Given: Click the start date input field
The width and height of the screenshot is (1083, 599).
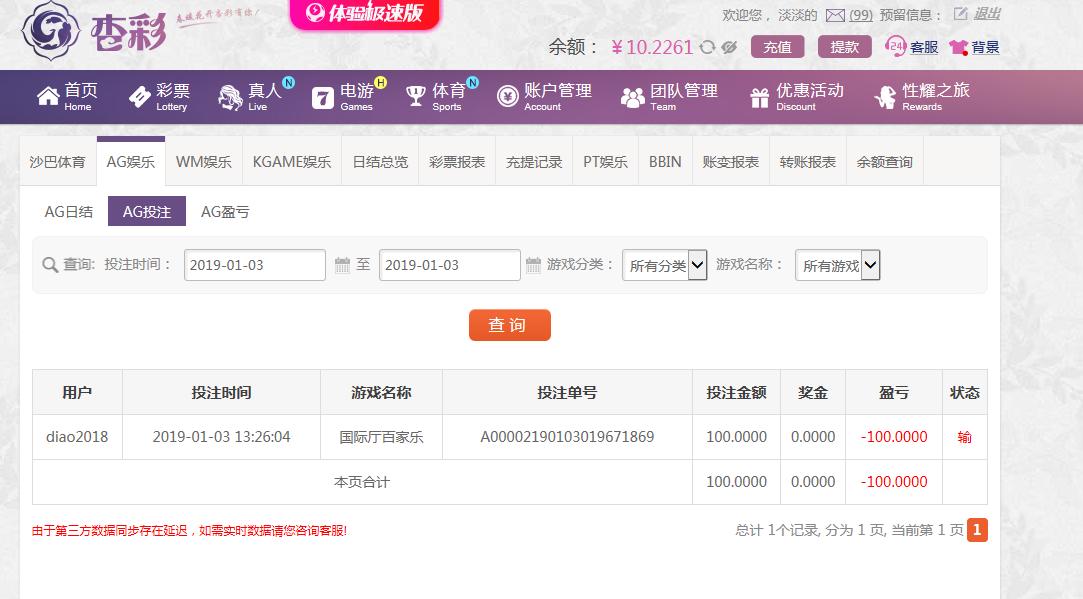Looking at the screenshot, I should 255,265.
